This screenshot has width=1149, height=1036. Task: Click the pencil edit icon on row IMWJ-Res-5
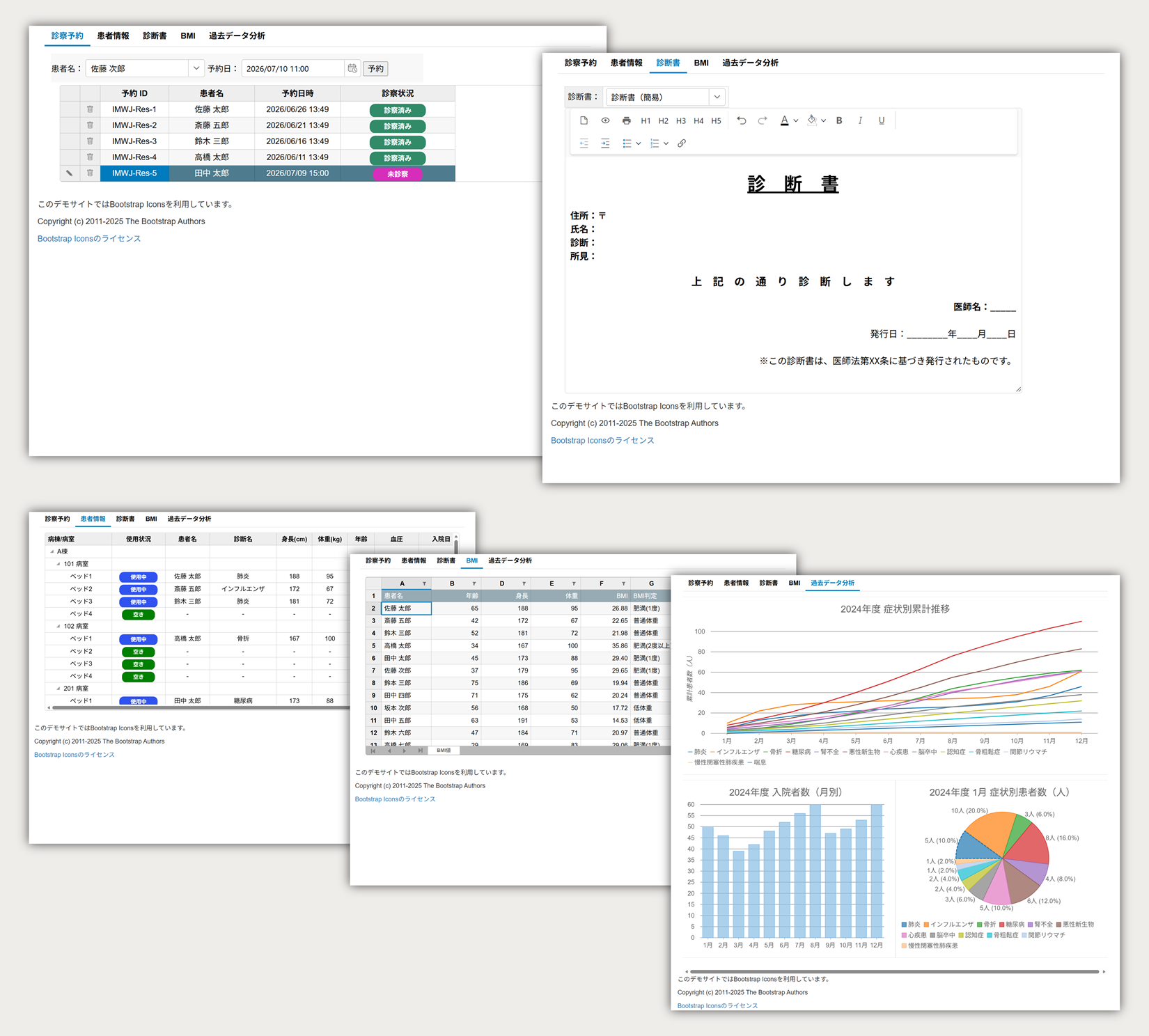(70, 173)
